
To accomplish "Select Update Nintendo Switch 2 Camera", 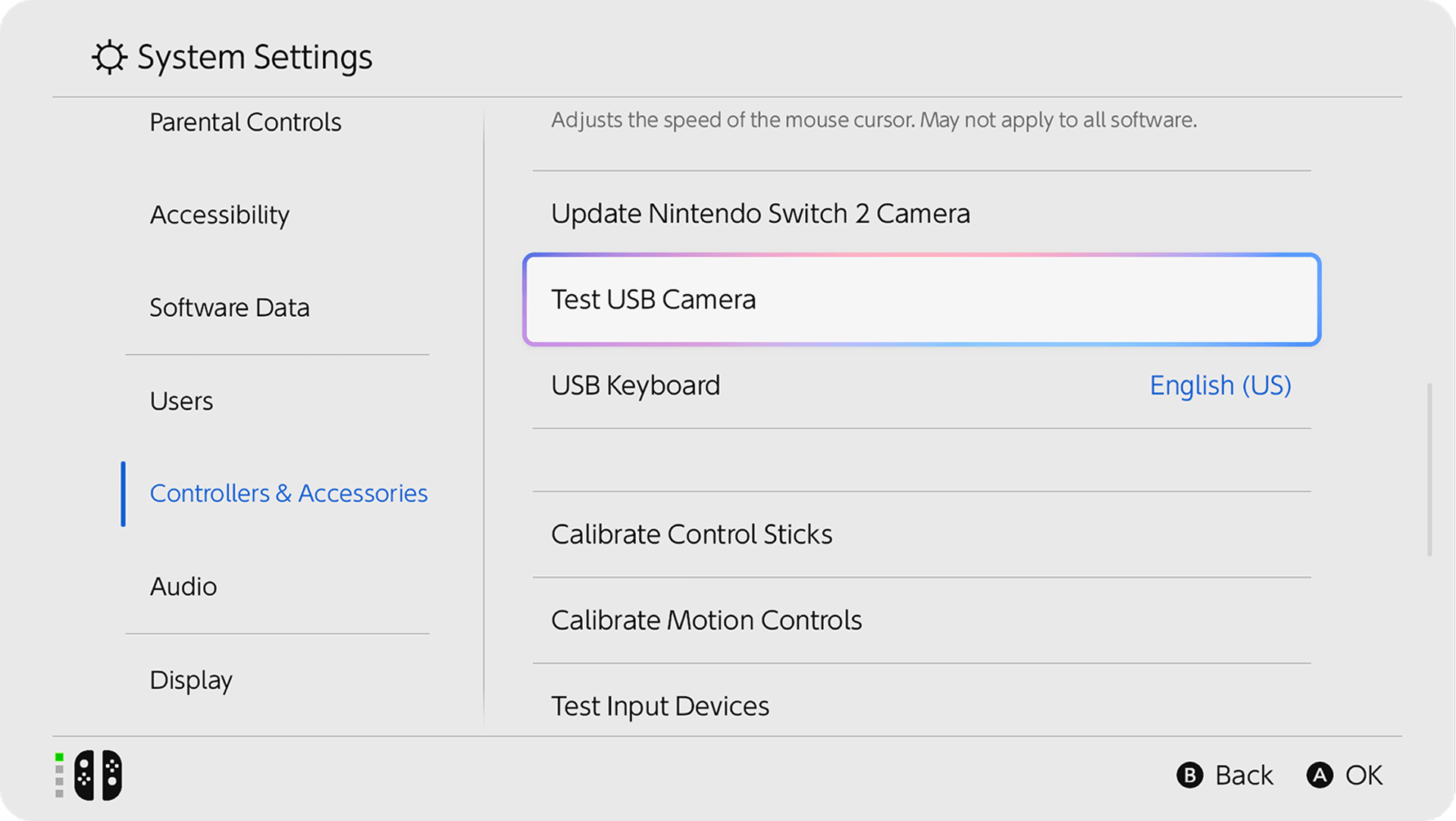I will pyautogui.click(x=760, y=214).
